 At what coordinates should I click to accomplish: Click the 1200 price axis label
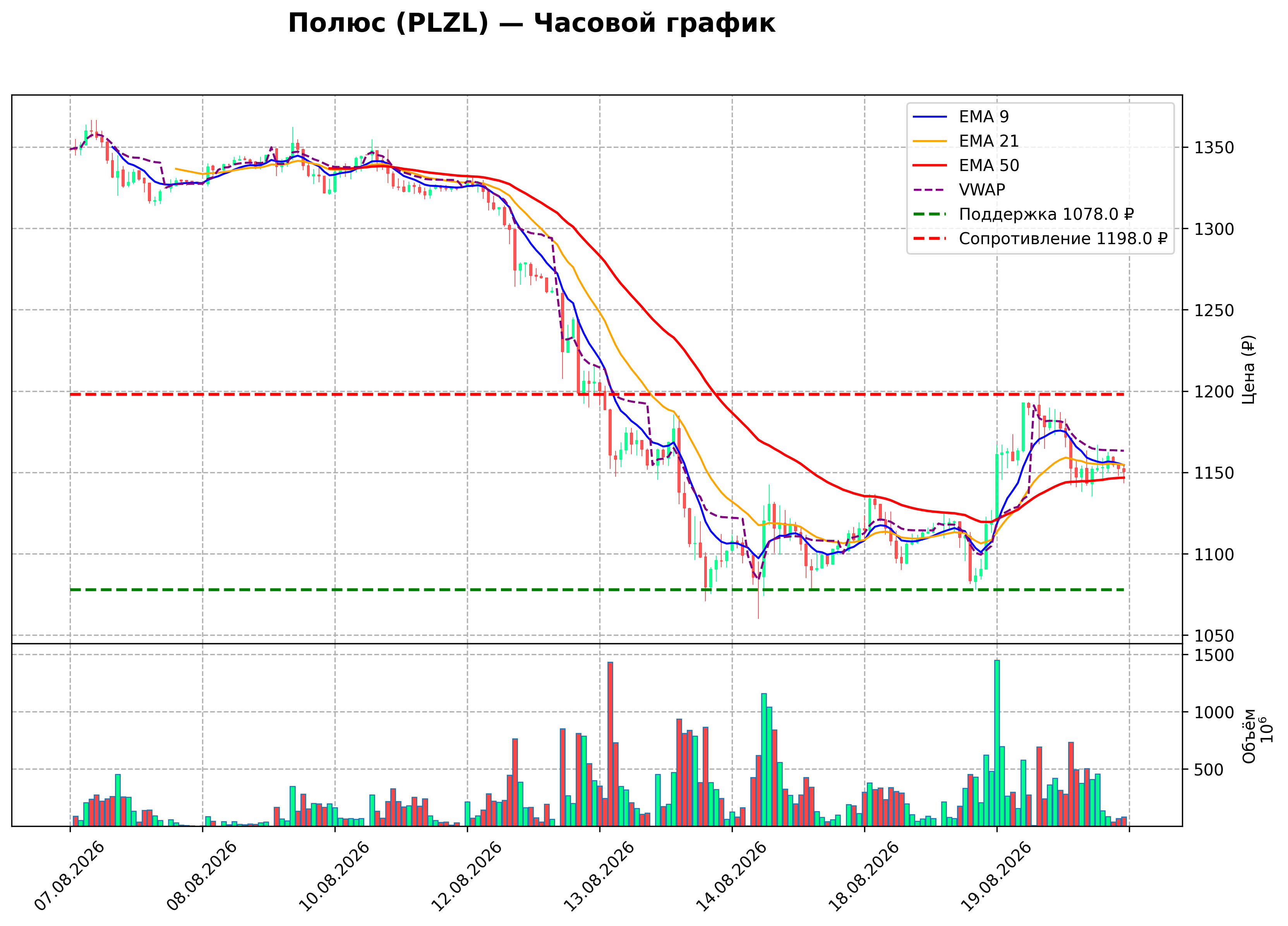(1214, 391)
